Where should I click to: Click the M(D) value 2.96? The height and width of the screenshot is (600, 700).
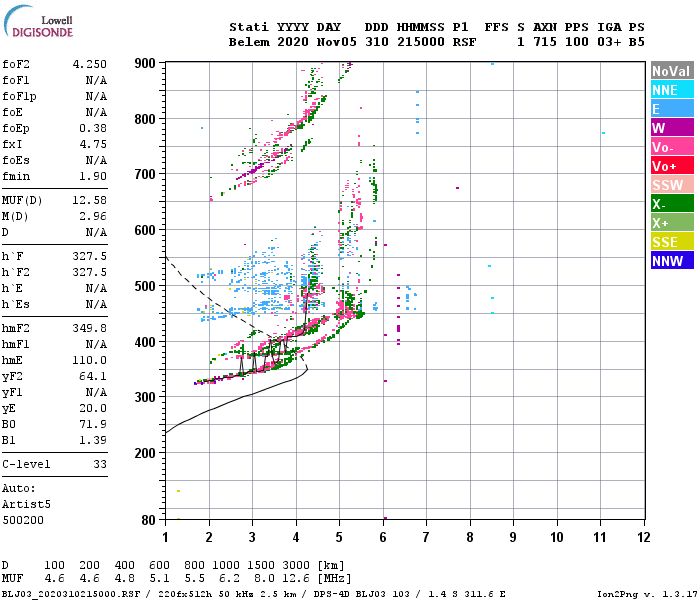pos(93,216)
